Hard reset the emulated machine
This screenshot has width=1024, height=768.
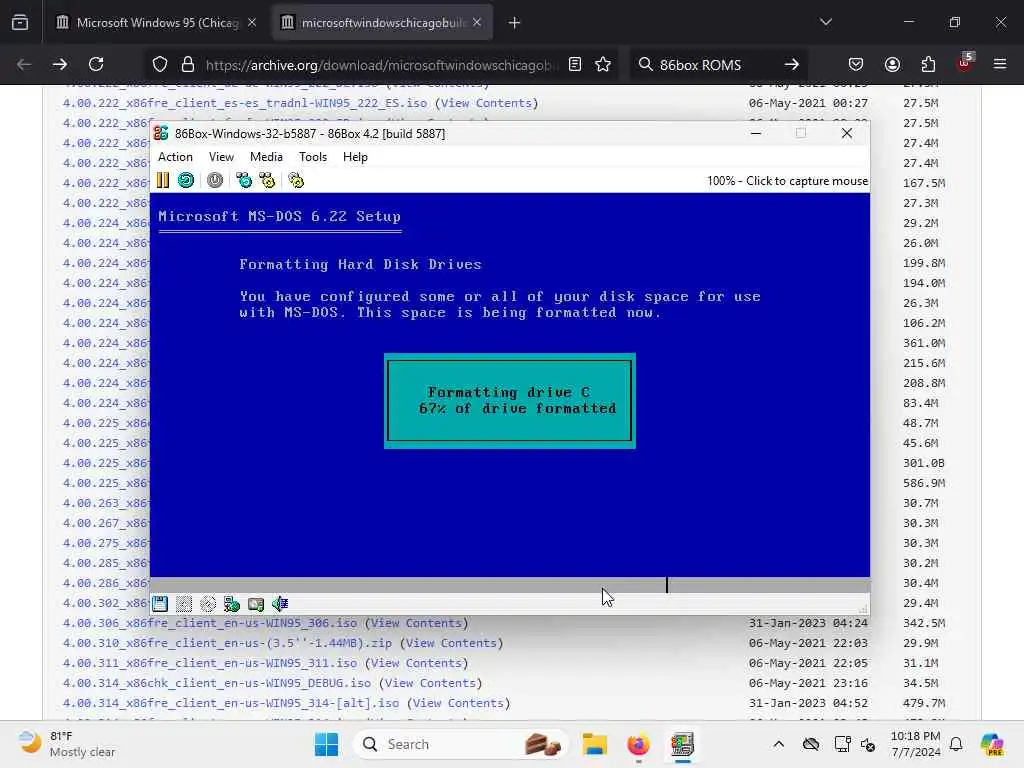pos(186,180)
